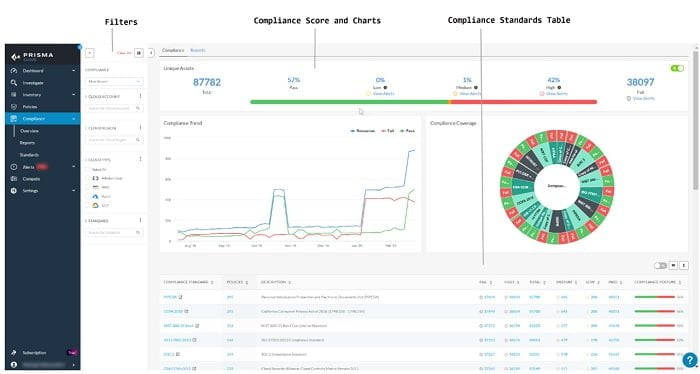Click the red fail segment of assets bar
Screen dimensions: 700x374
(x=525, y=102)
